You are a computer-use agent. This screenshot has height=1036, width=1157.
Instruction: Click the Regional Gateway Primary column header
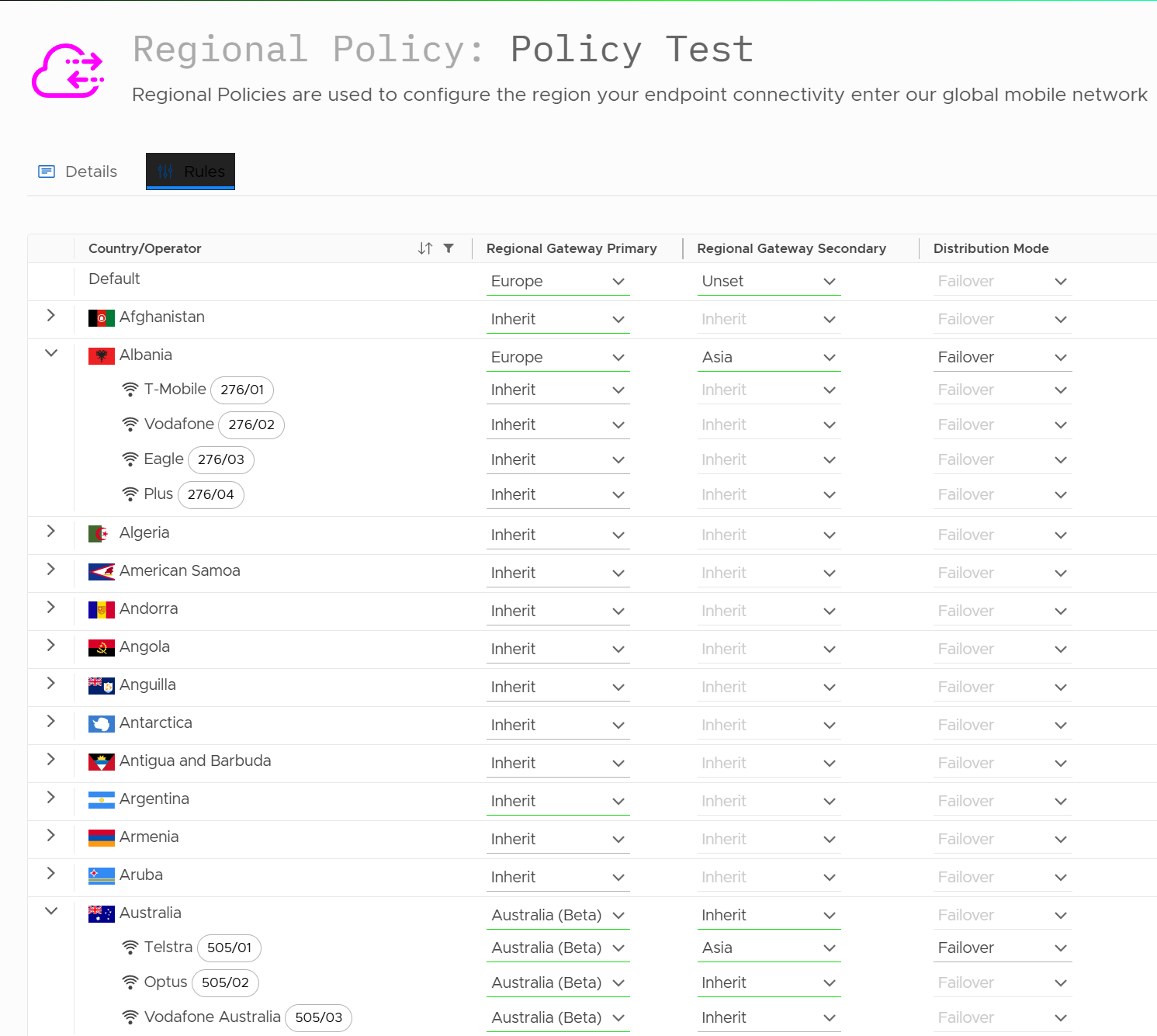coord(572,248)
